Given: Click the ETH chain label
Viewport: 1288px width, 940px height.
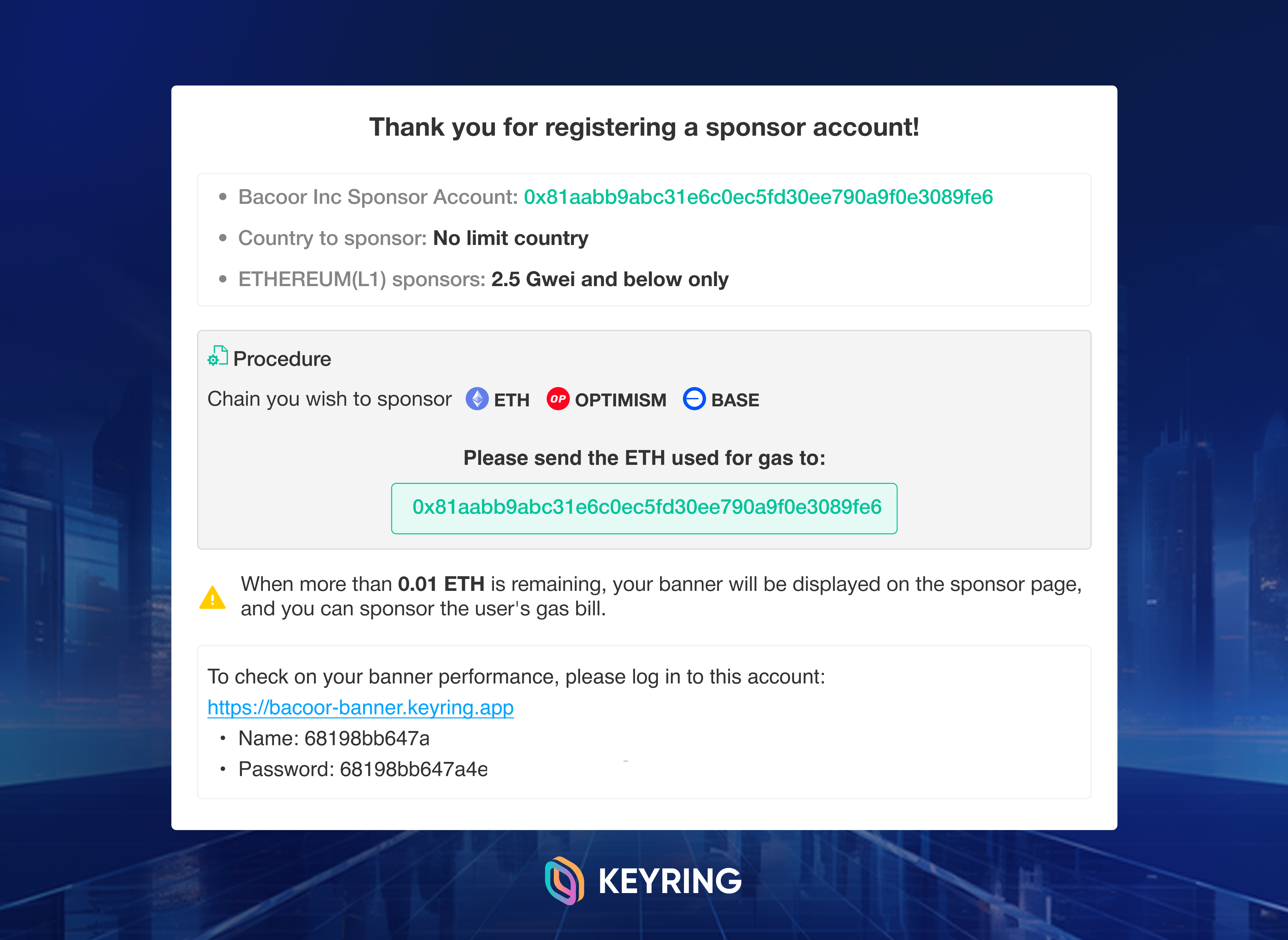Looking at the screenshot, I should click(x=512, y=400).
